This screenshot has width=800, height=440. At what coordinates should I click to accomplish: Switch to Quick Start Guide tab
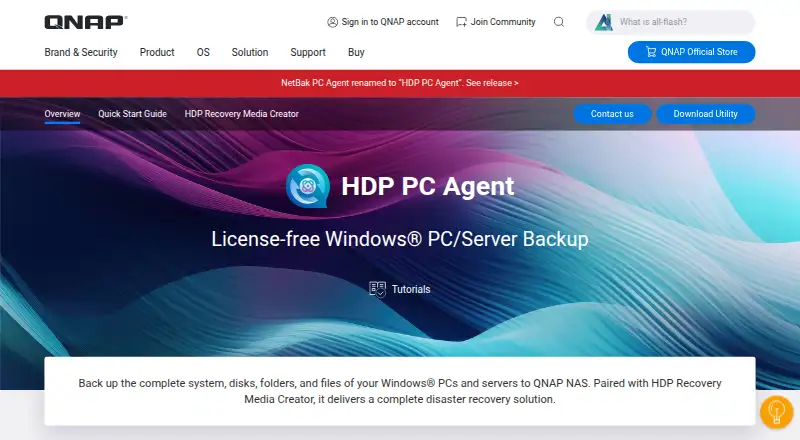point(133,114)
